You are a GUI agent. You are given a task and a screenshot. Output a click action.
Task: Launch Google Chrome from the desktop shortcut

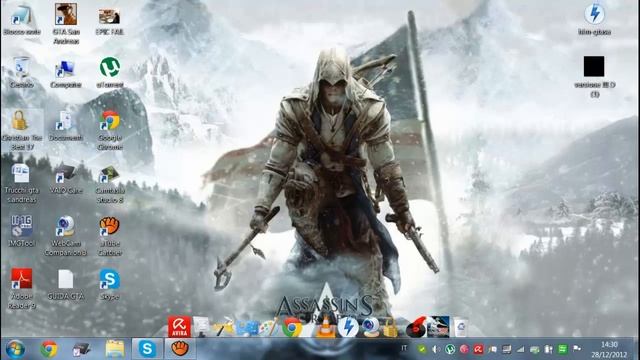110,130
